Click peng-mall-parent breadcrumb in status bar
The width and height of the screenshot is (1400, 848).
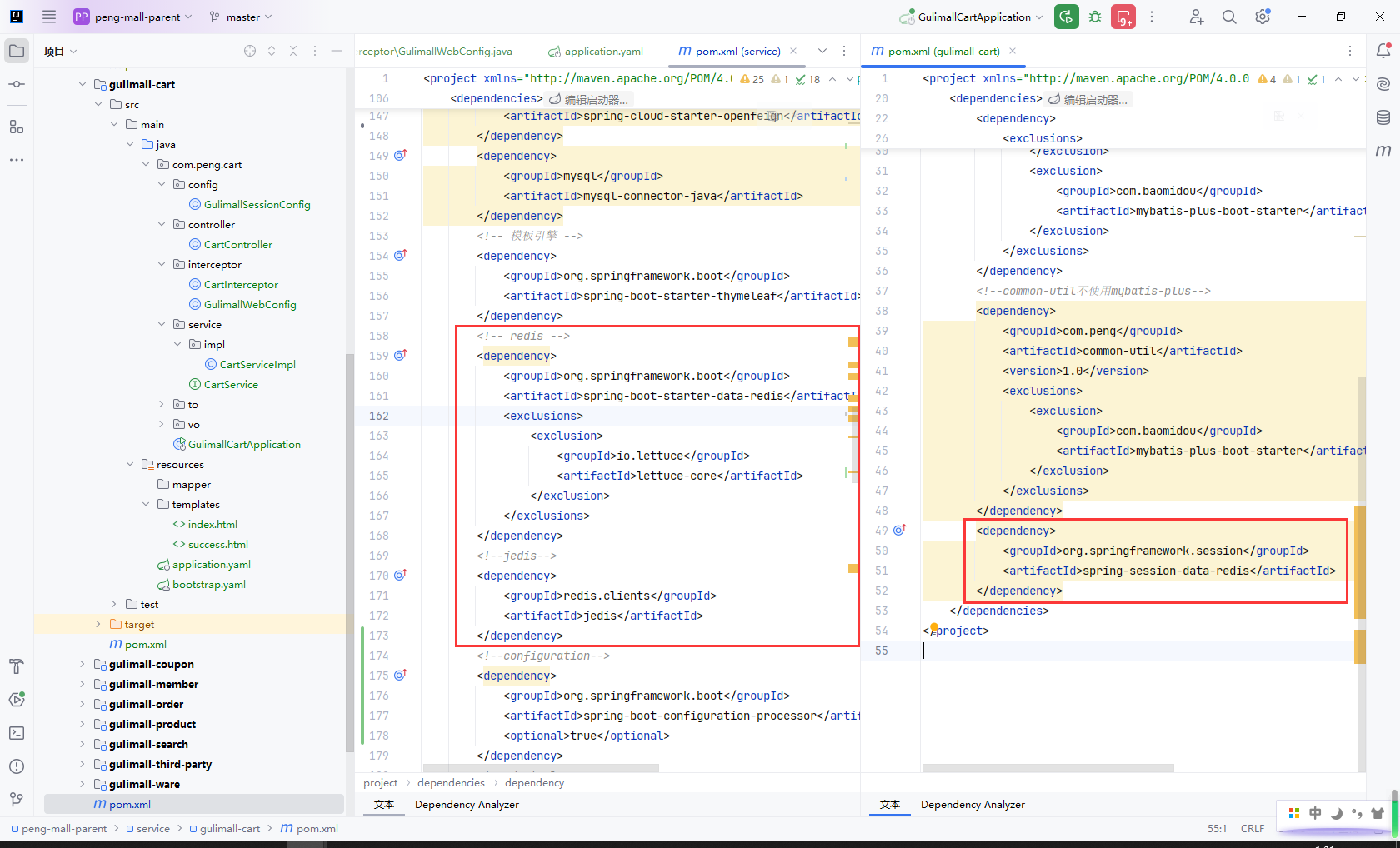click(x=64, y=828)
